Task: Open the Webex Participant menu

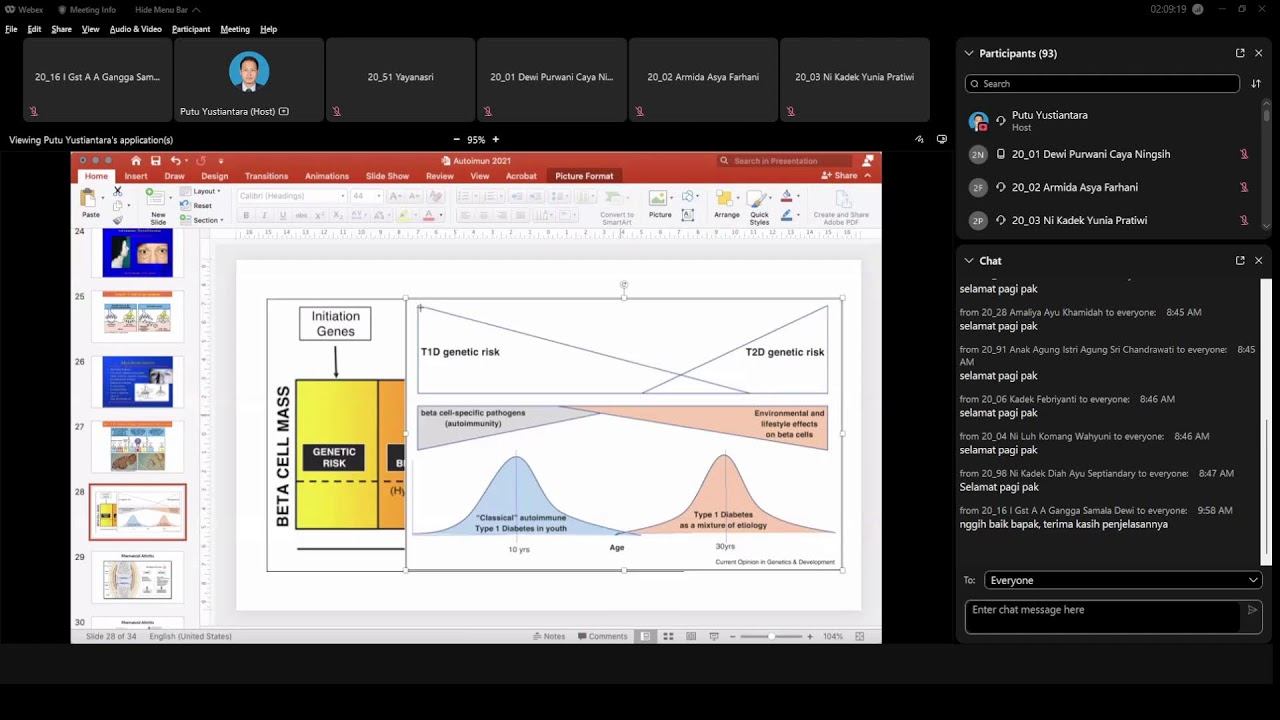Action: 191,29
